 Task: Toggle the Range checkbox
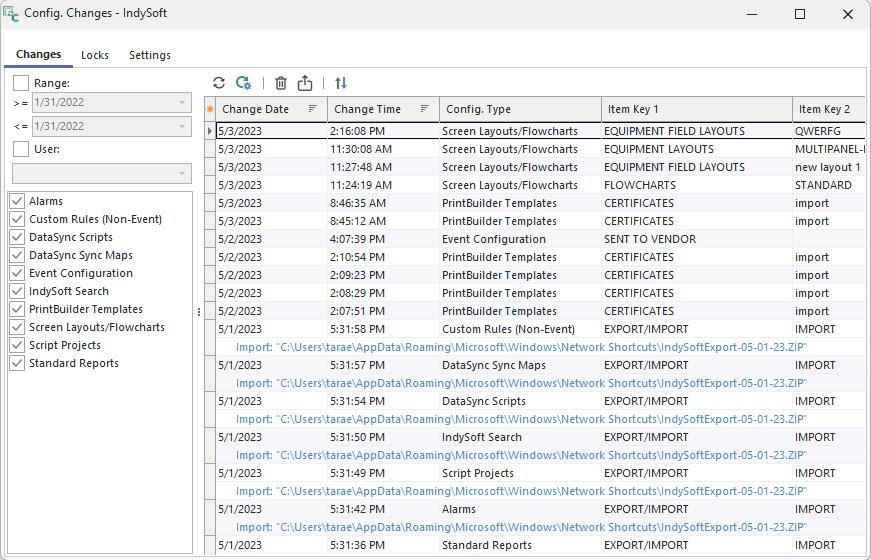[x=21, y=83]
